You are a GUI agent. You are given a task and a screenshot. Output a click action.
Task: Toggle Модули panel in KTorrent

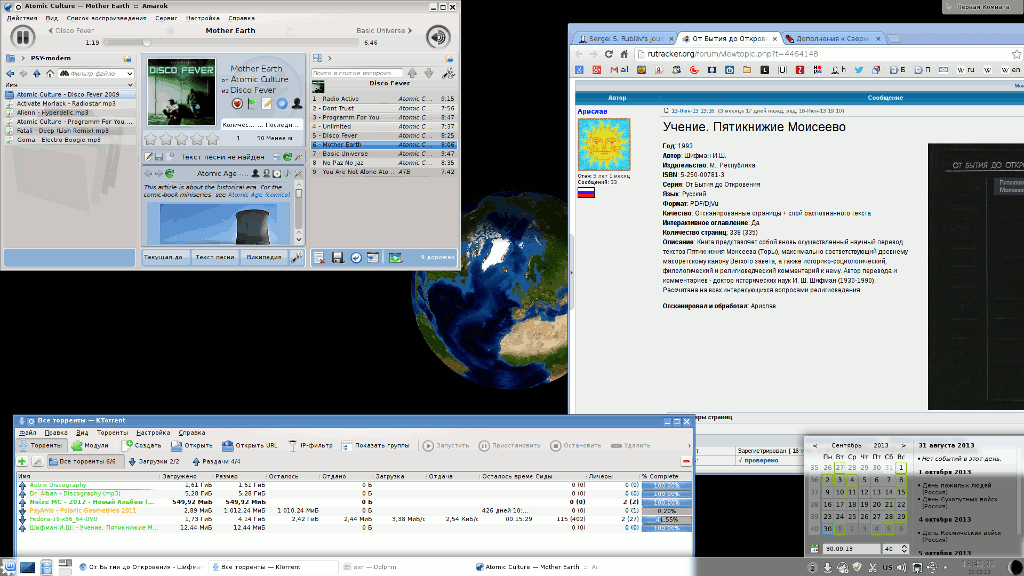pos(90,445)
